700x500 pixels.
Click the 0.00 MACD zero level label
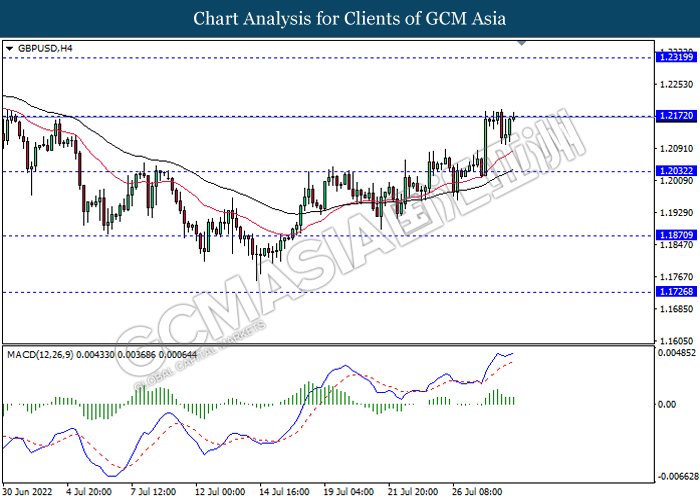667,404
